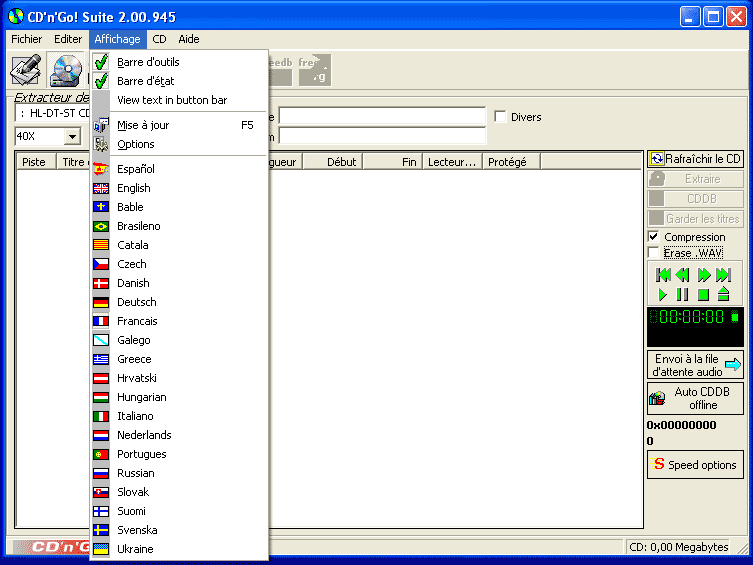
Task: Click the Mise à jour refresh icon
Action: tap(101, 125)
